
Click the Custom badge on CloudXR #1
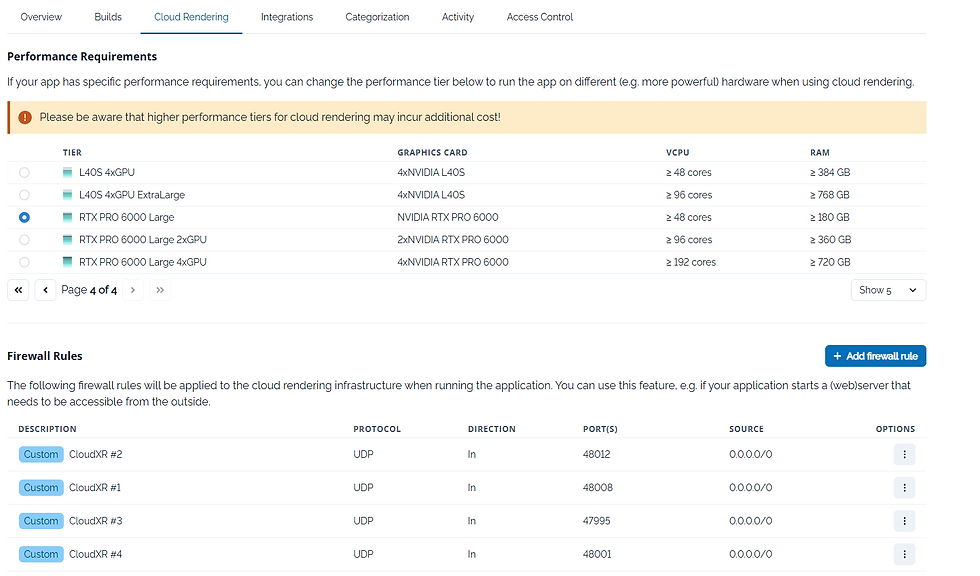point(41,487)
